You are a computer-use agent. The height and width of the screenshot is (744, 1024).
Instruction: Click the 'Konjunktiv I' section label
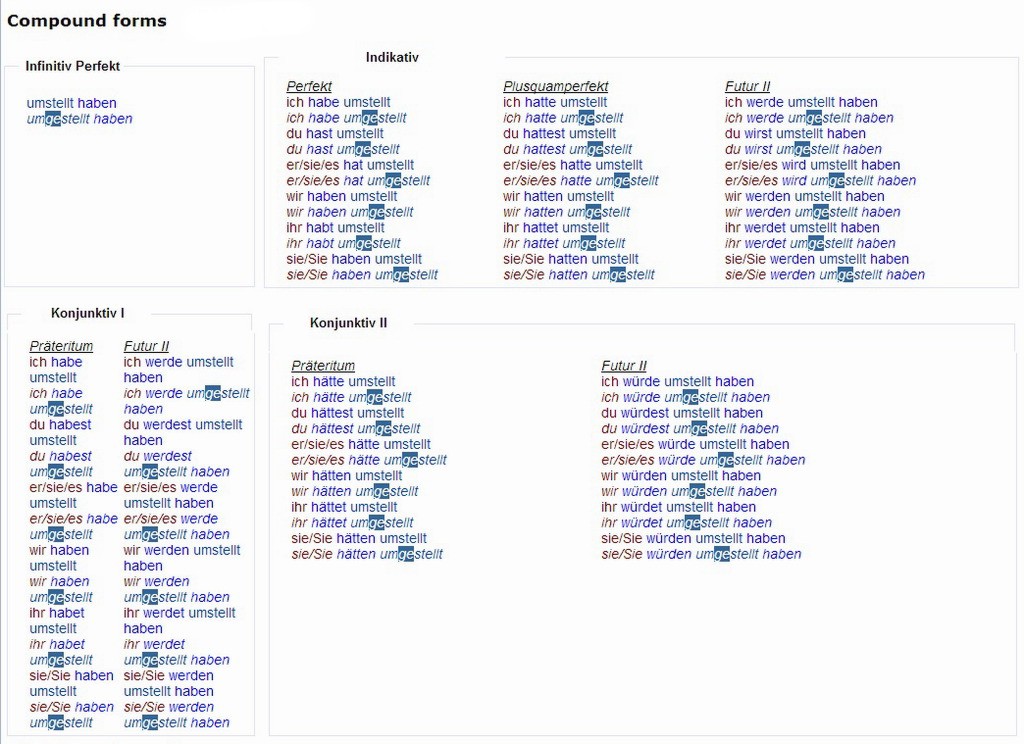(x=88, y=313)
